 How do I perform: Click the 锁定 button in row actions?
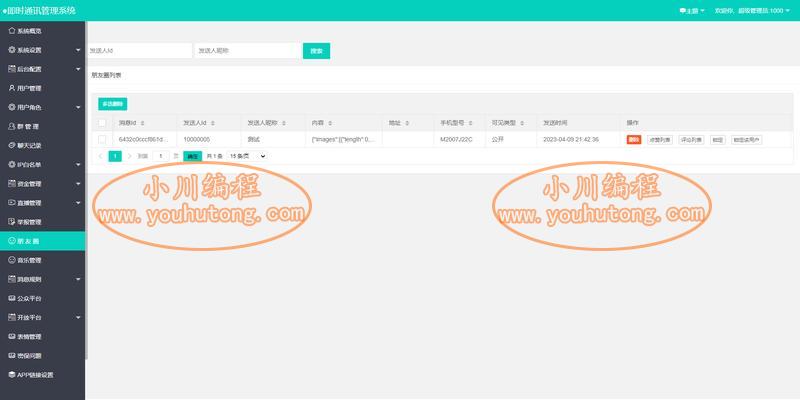(717, 140)
